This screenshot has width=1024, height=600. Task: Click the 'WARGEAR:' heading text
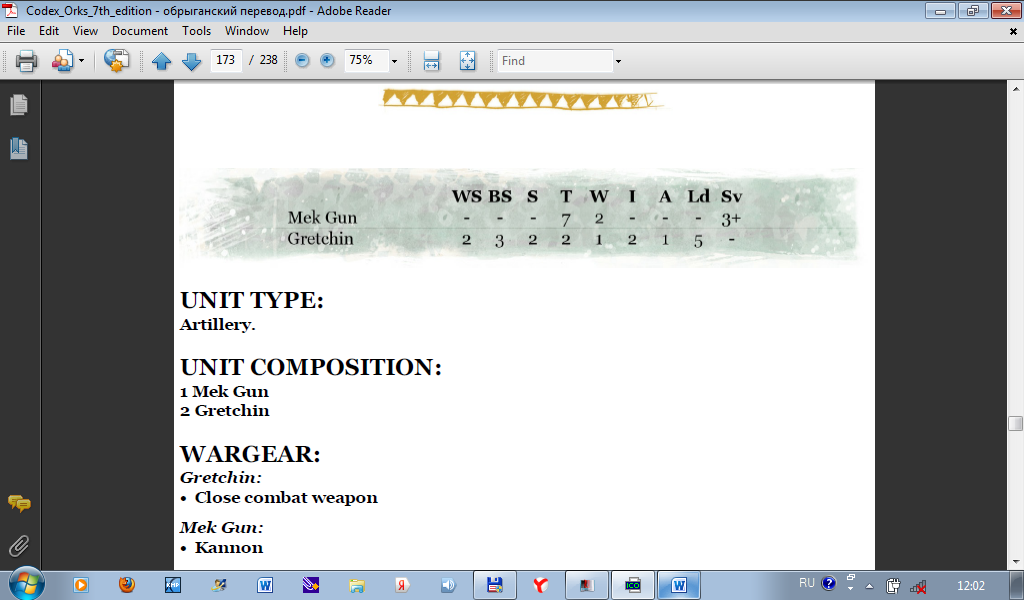tap(250, 454)
